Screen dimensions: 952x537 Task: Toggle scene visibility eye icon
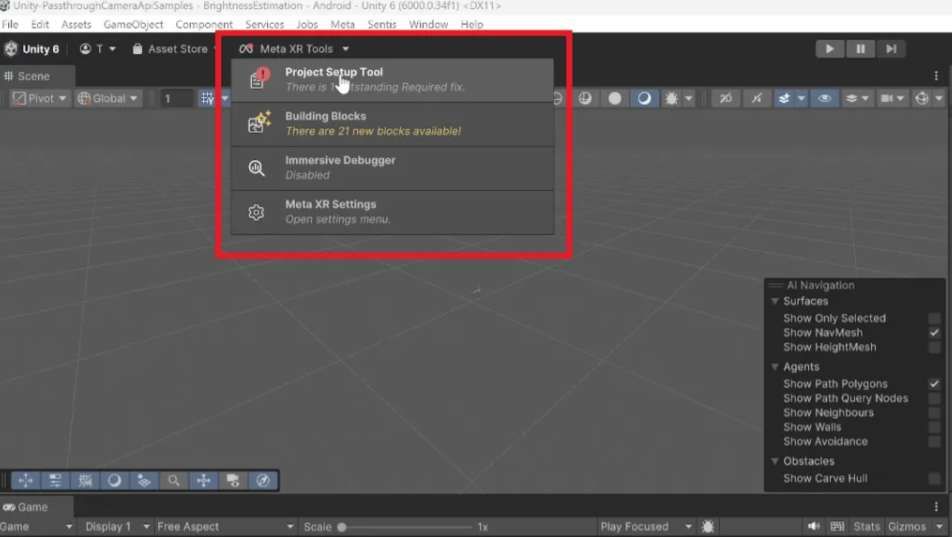point(824,98)
